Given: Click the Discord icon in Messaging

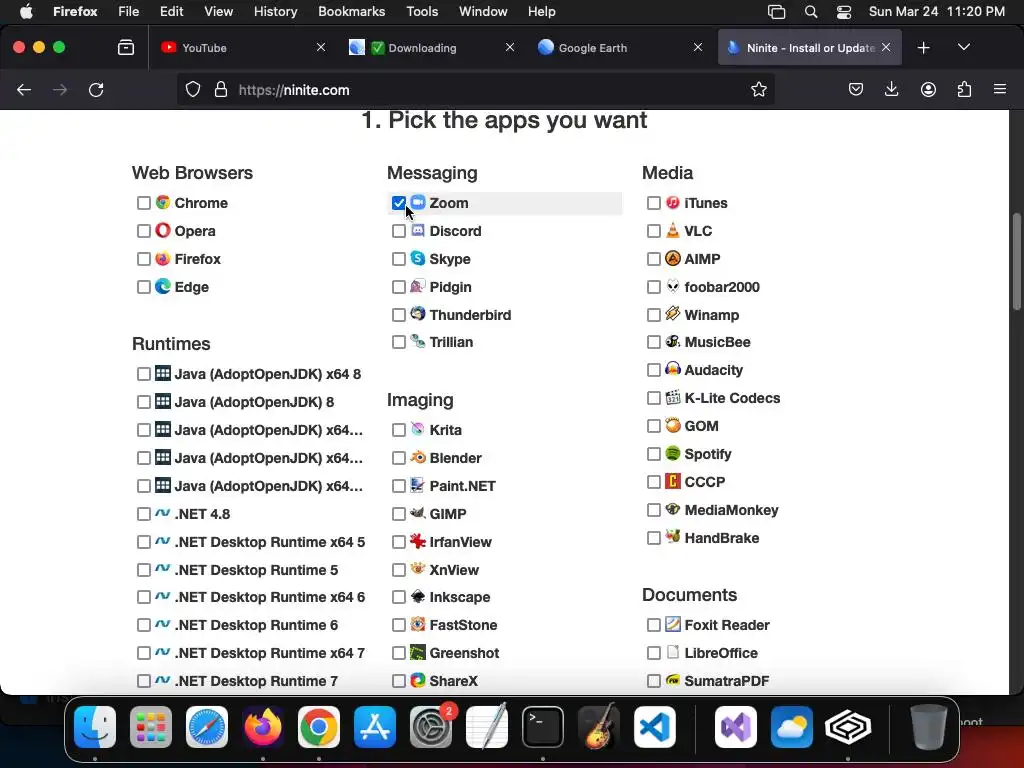Looking at the screenshot, I should tap(418, 231).
